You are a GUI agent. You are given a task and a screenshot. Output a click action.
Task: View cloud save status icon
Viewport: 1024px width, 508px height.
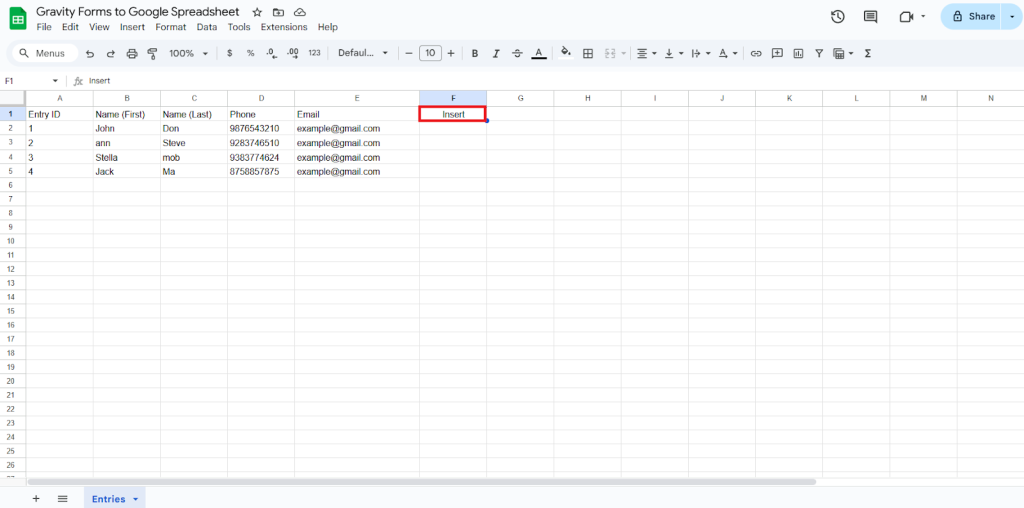click(x=300, y=12)
